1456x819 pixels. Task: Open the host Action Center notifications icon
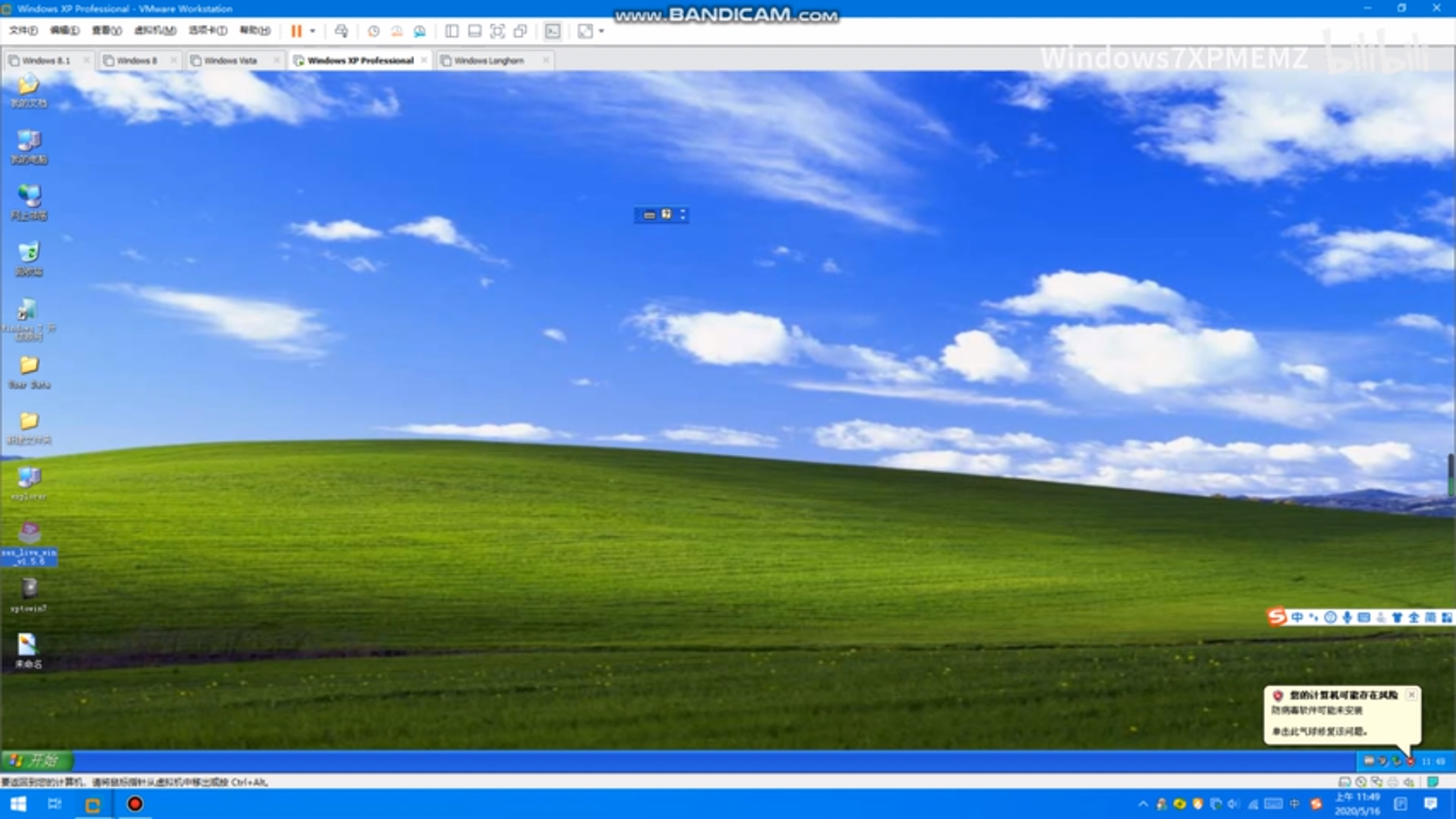(x=1430, y=804)
